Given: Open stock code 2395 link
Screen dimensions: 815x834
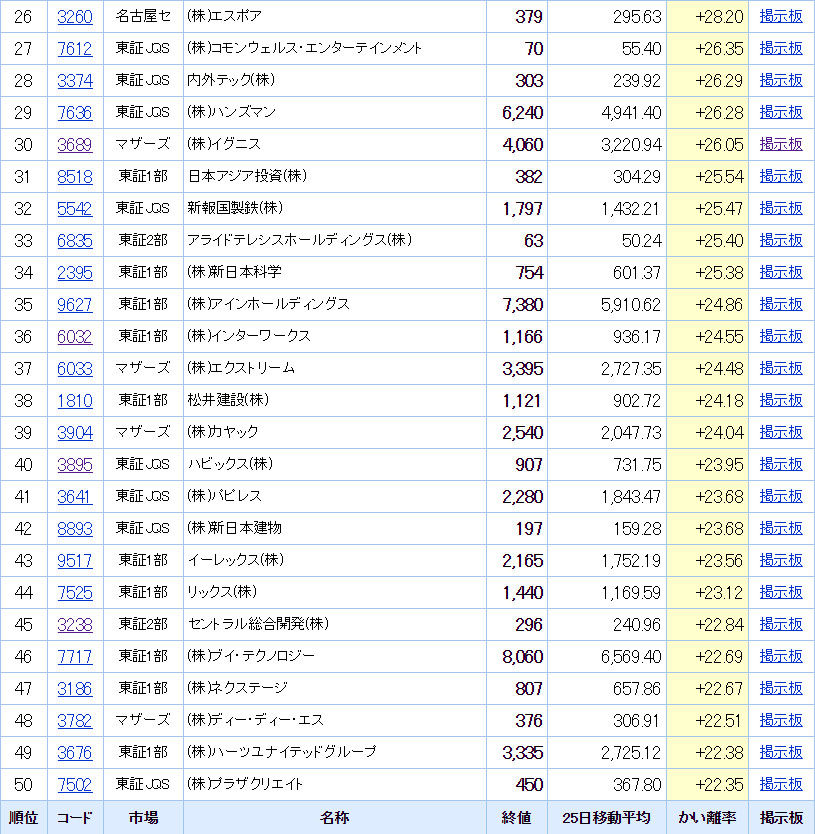Looking at the screenshot, I should pos(75,273).
